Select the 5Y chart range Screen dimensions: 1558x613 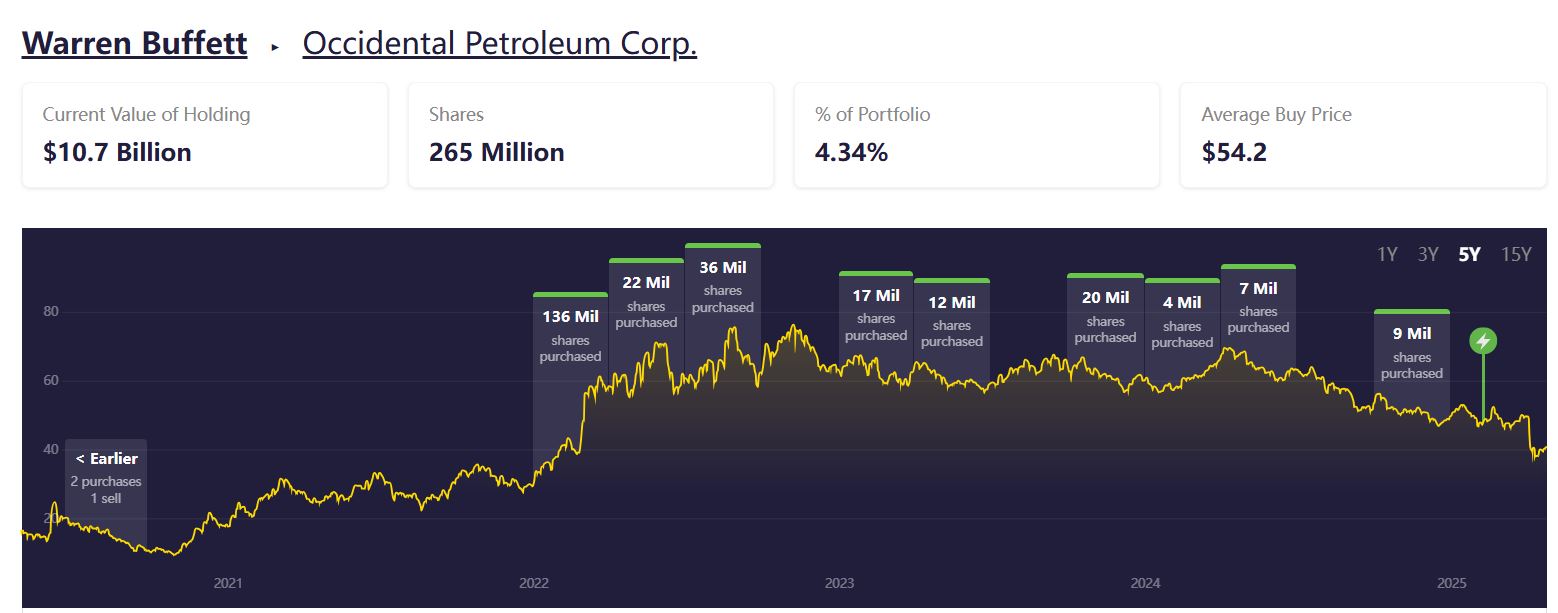point(1469,254)
